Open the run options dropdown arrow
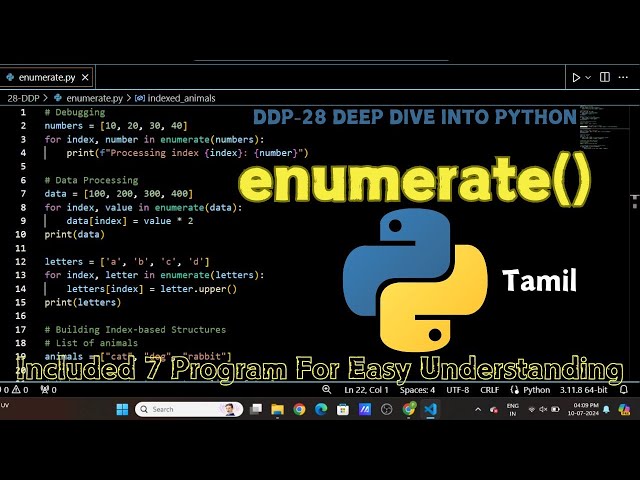This screenshot has height=480, width=640. pos(588,78)
